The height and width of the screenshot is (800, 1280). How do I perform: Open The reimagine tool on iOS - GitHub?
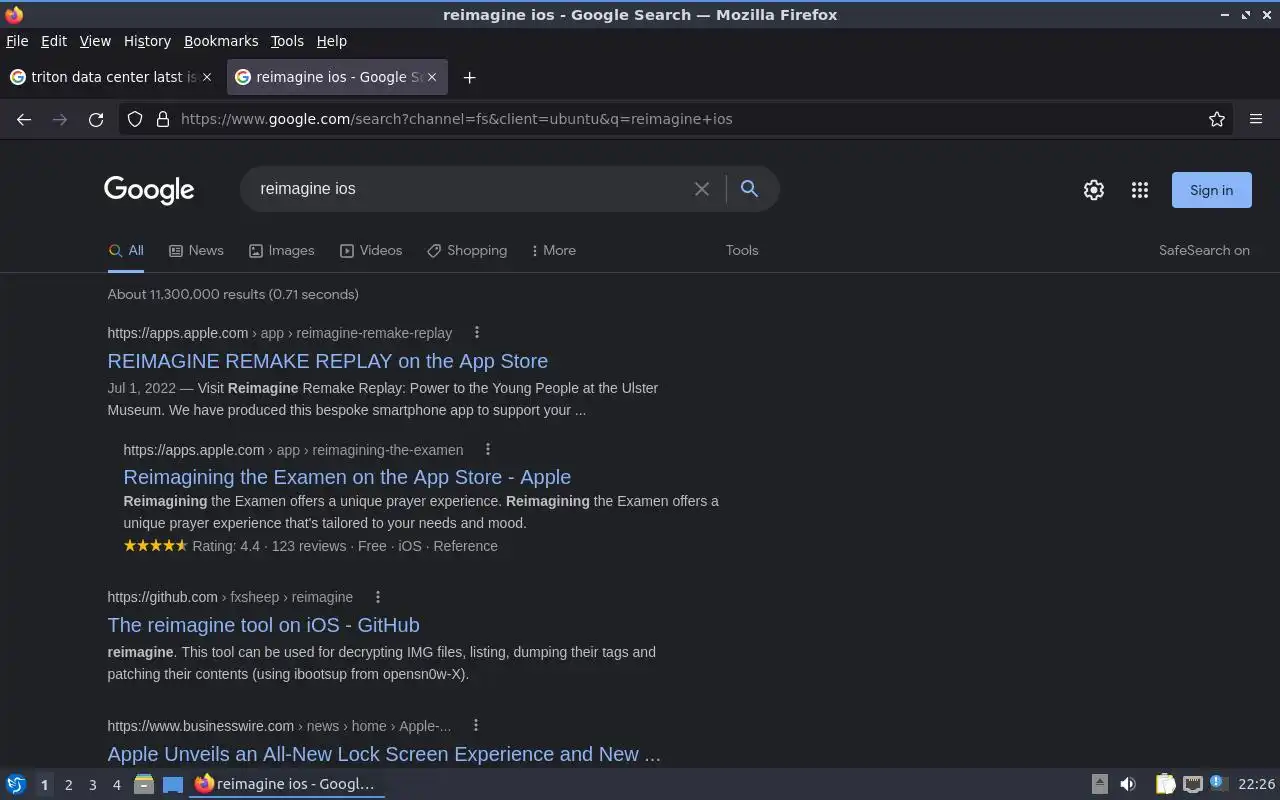coord(263,625)
